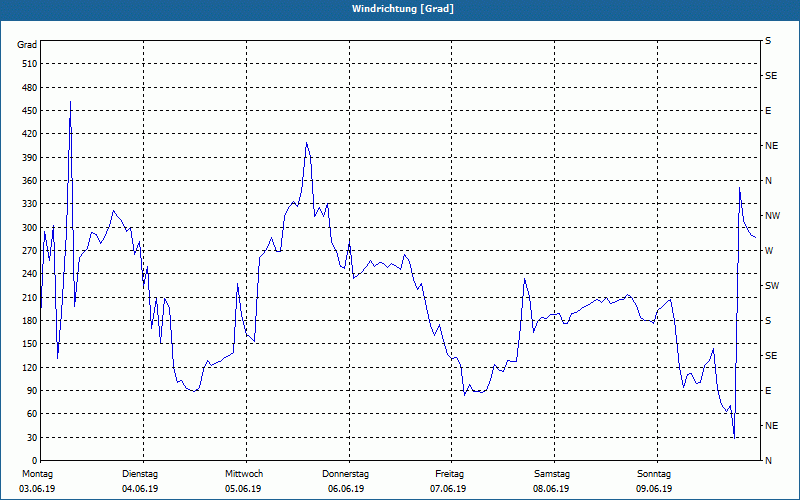Select the 'Dienstag' day label
Screen dimensions: 800x500
coord(140,474)
